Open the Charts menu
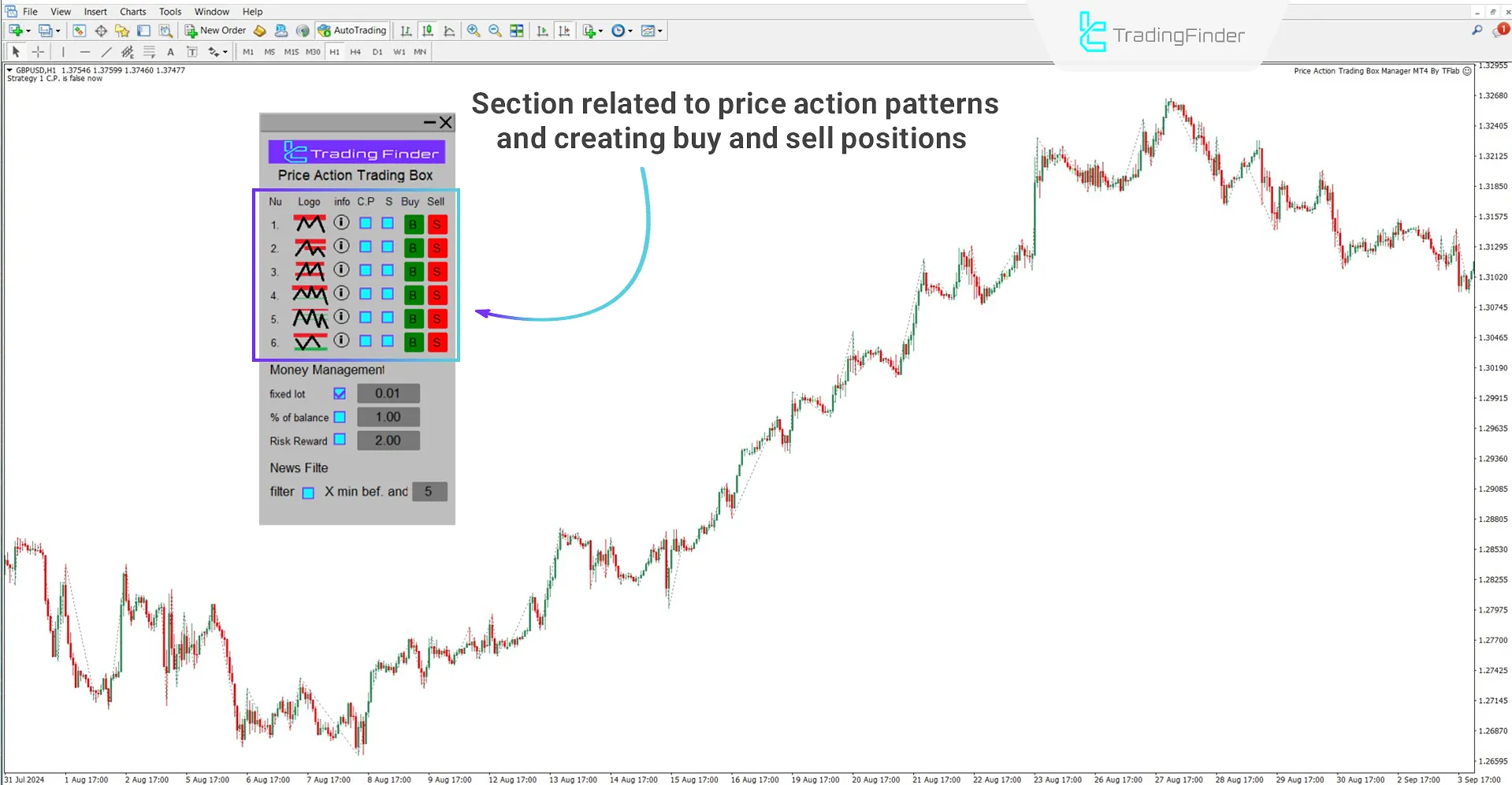This screenshot has width=1512, height=785. pos(132,11)
